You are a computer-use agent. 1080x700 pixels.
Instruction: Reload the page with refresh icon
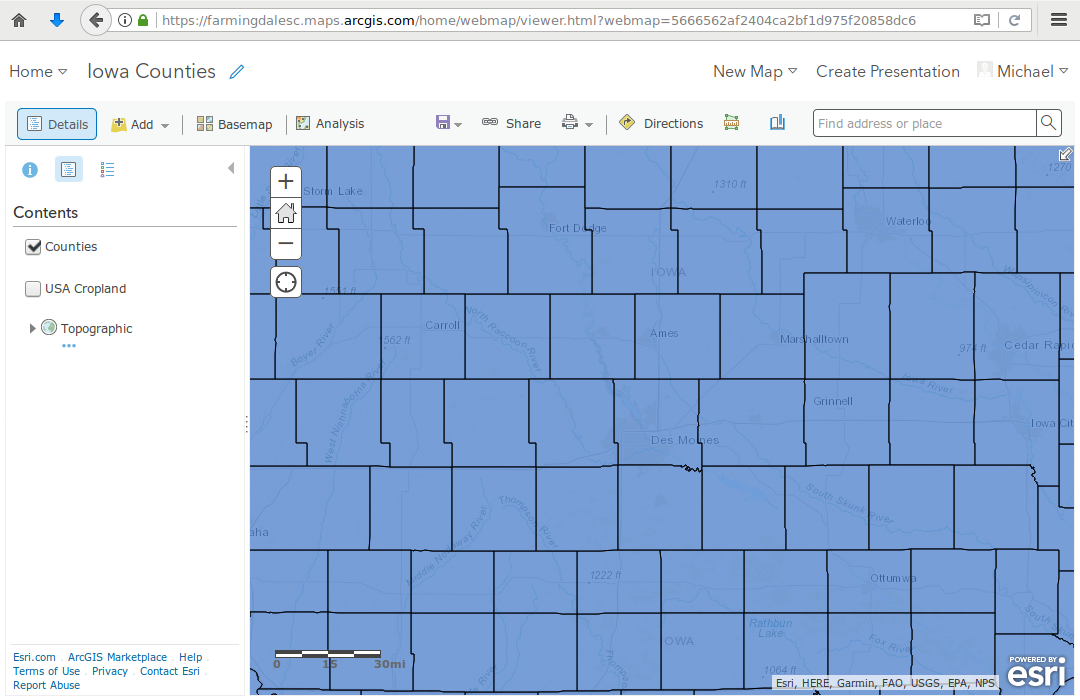[1015, 20]
